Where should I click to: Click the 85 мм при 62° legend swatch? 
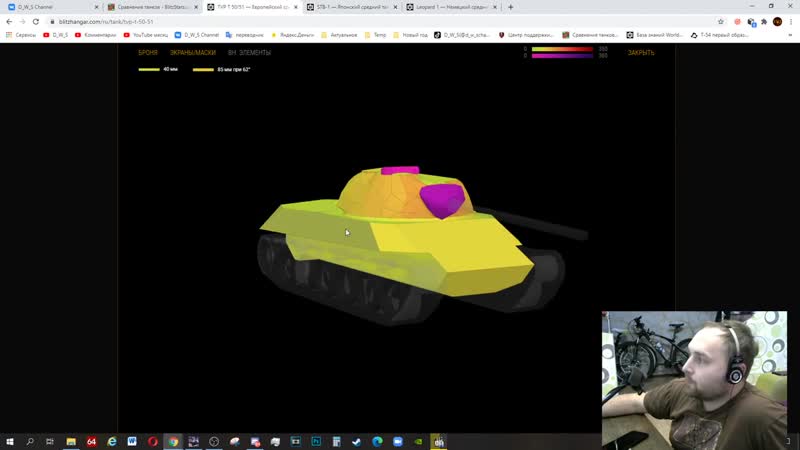(203, 69)
